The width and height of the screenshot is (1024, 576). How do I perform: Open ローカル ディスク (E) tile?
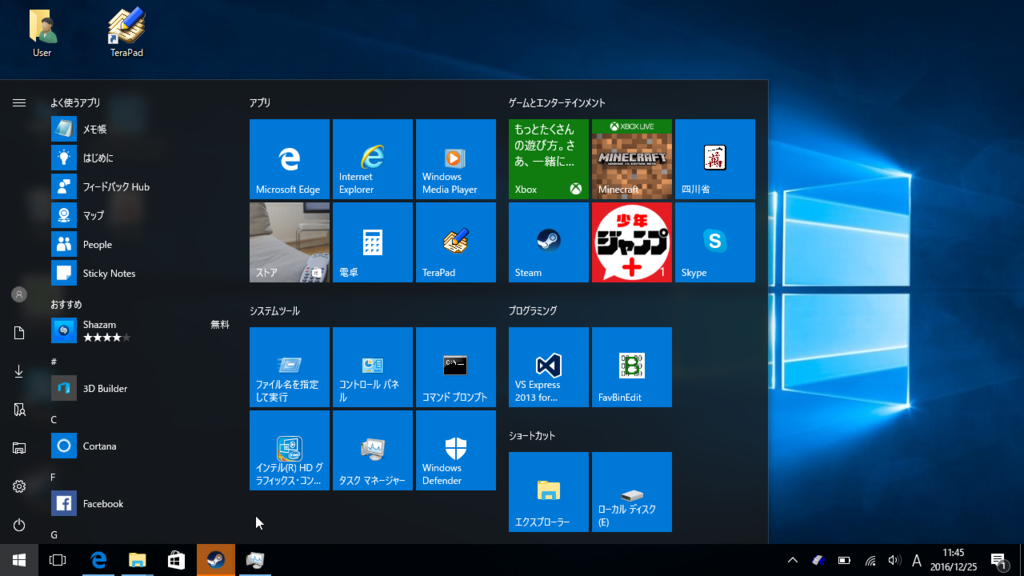(x=632, y=492)
